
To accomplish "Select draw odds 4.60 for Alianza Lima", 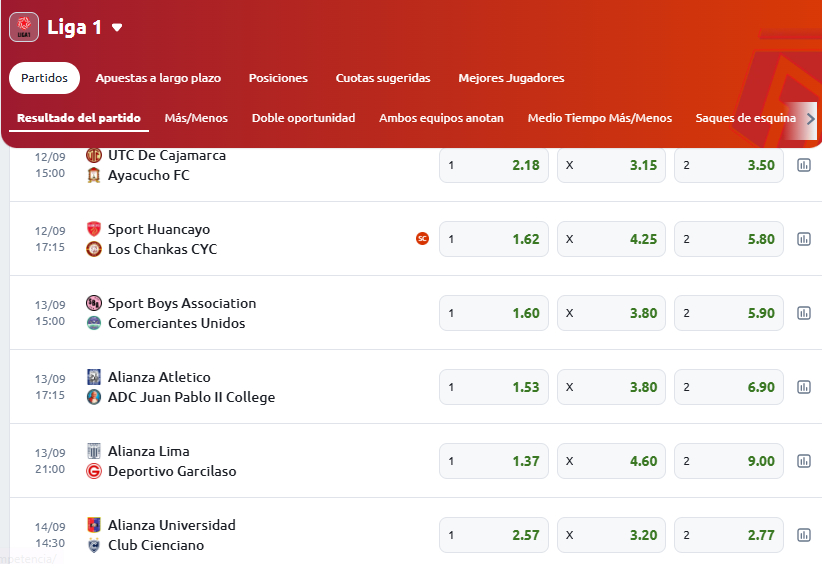I will coord(611,461).
